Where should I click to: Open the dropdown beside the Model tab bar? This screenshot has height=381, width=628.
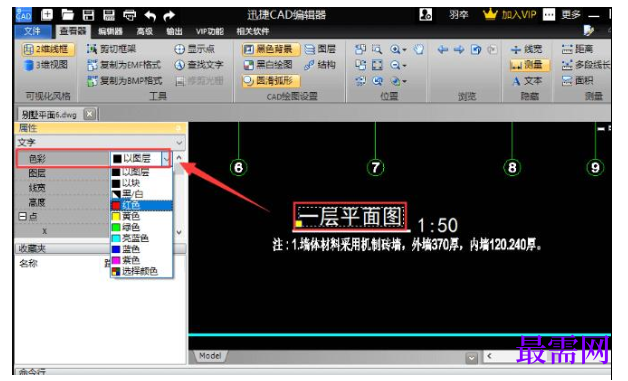[471, 357]
